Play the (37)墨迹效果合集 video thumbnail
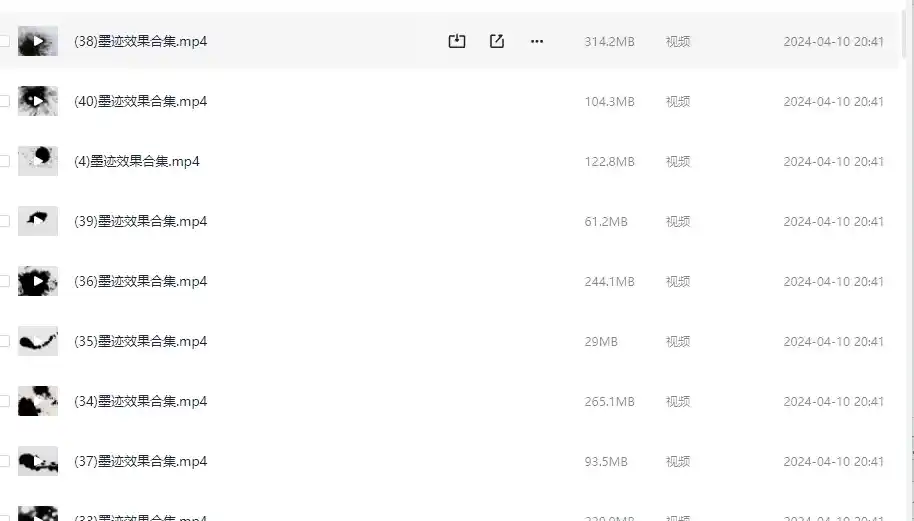The width and height of the screenshot is (914, 521). [38, 461]
